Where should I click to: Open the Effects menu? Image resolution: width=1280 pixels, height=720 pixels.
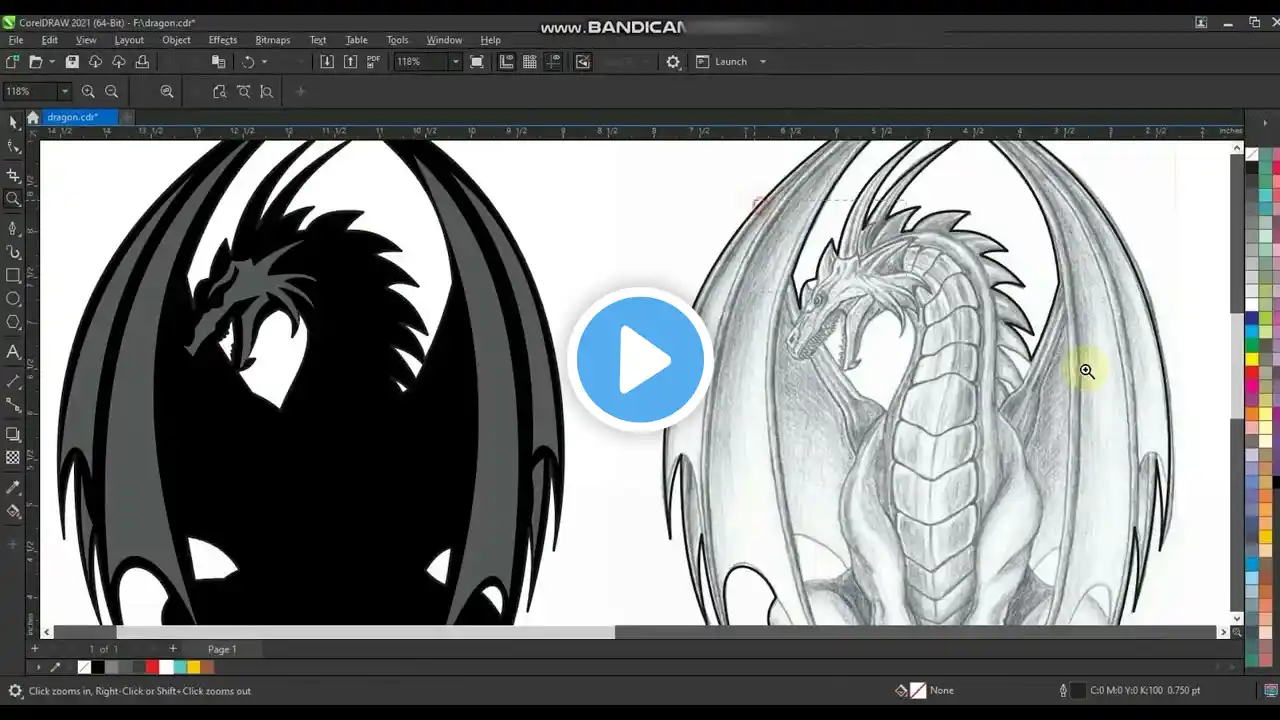pyautogui.click(x=223, y=40)
